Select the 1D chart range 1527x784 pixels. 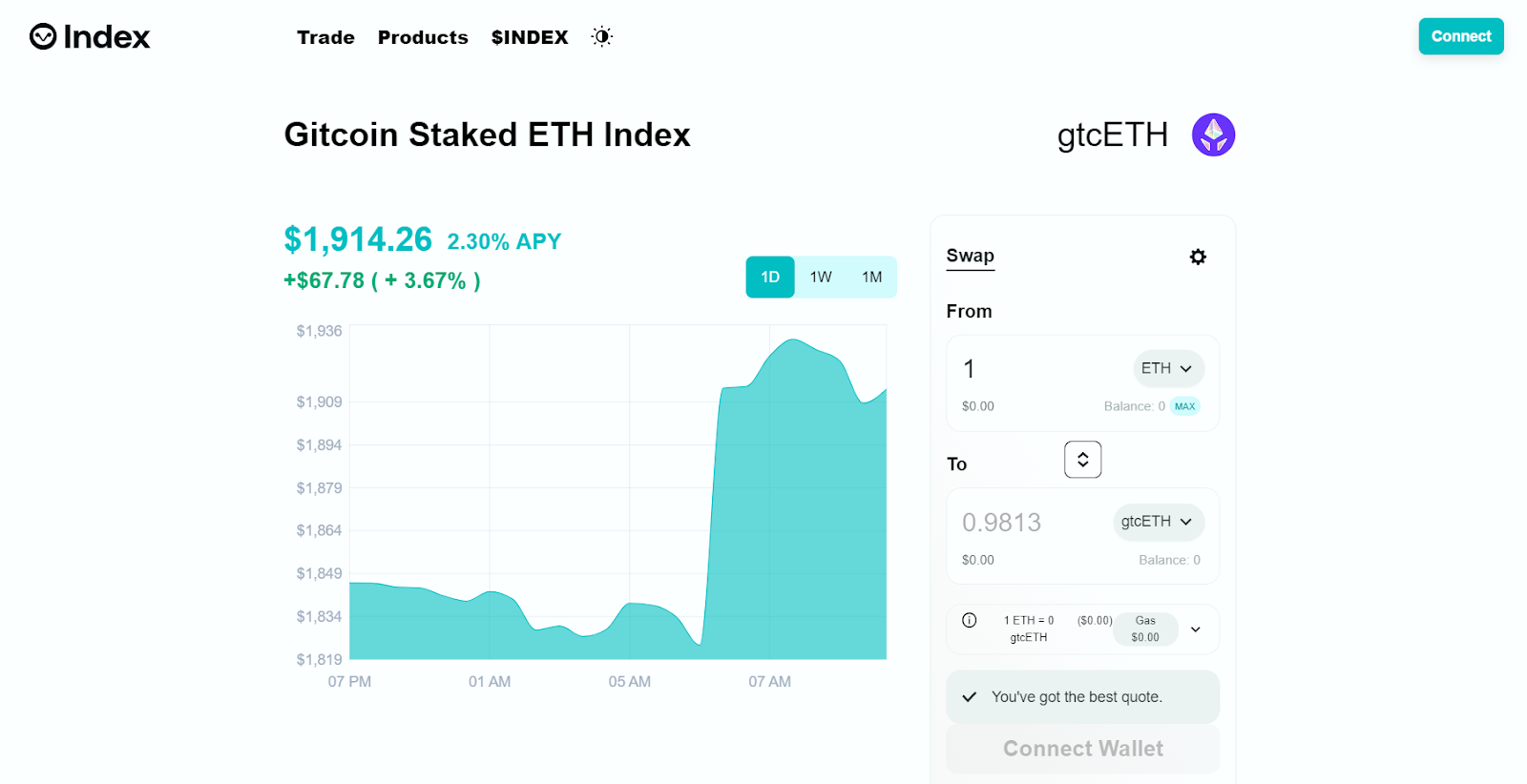click(770, 277)
